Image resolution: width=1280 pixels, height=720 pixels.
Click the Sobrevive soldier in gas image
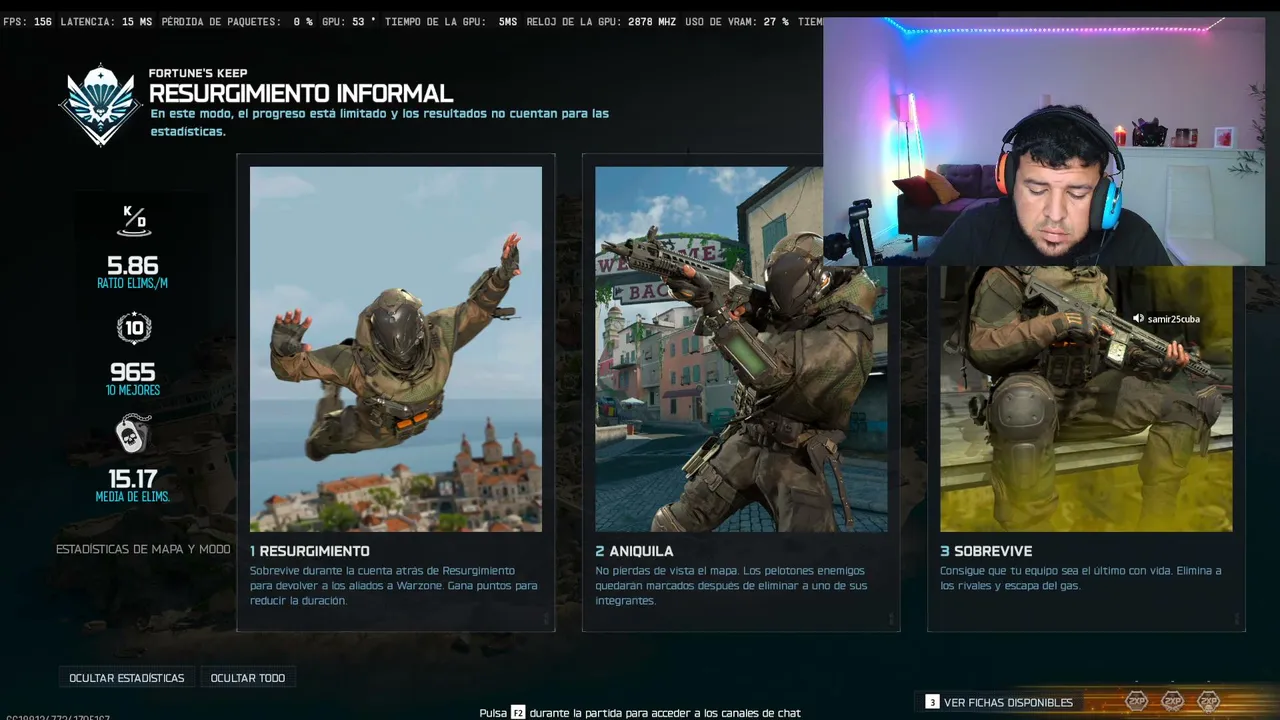(1086, 398)
